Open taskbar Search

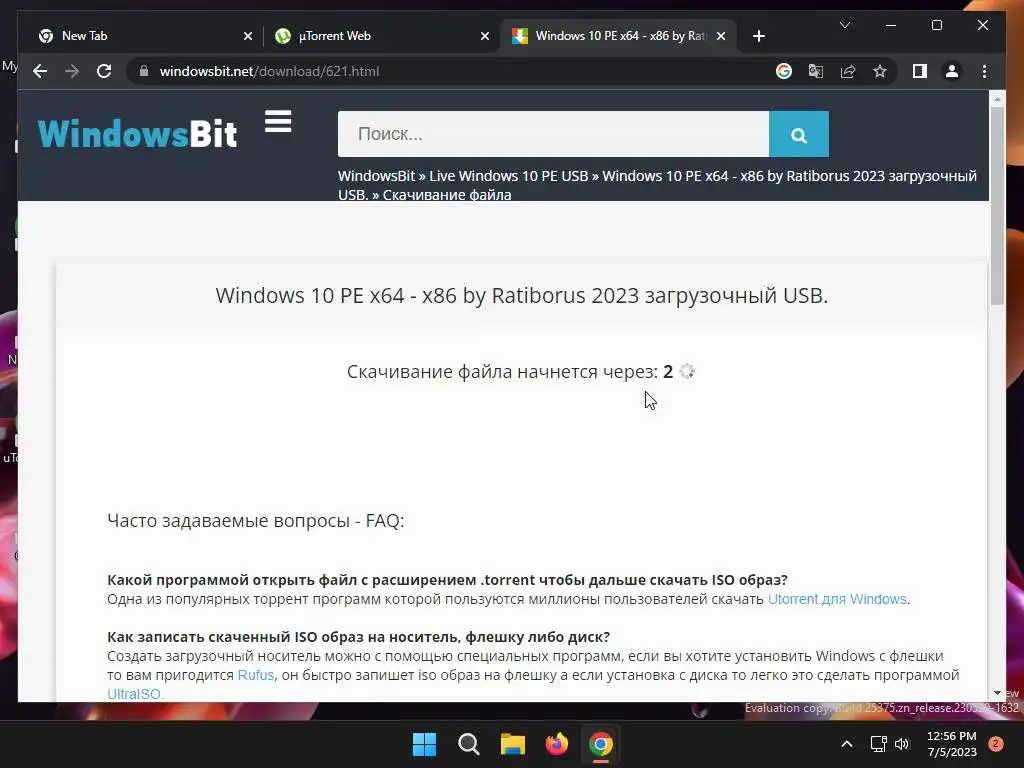point(468,744)
